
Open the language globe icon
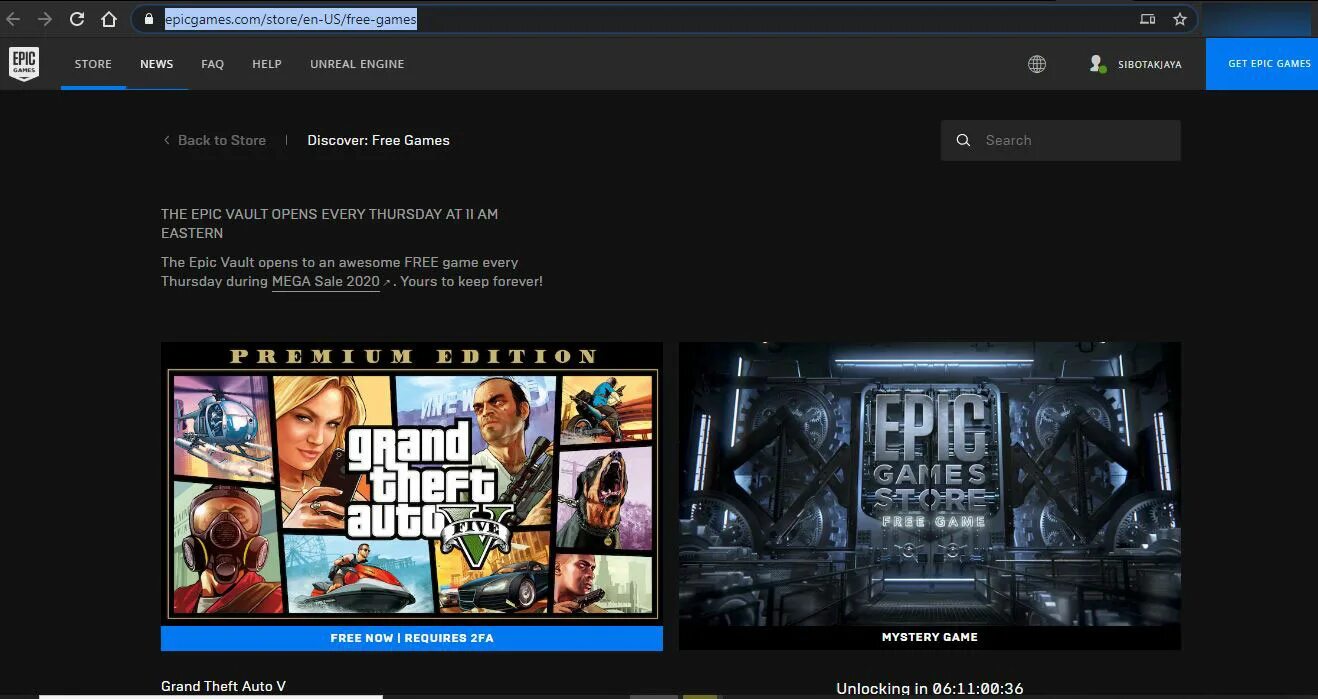coord(1037,64)
